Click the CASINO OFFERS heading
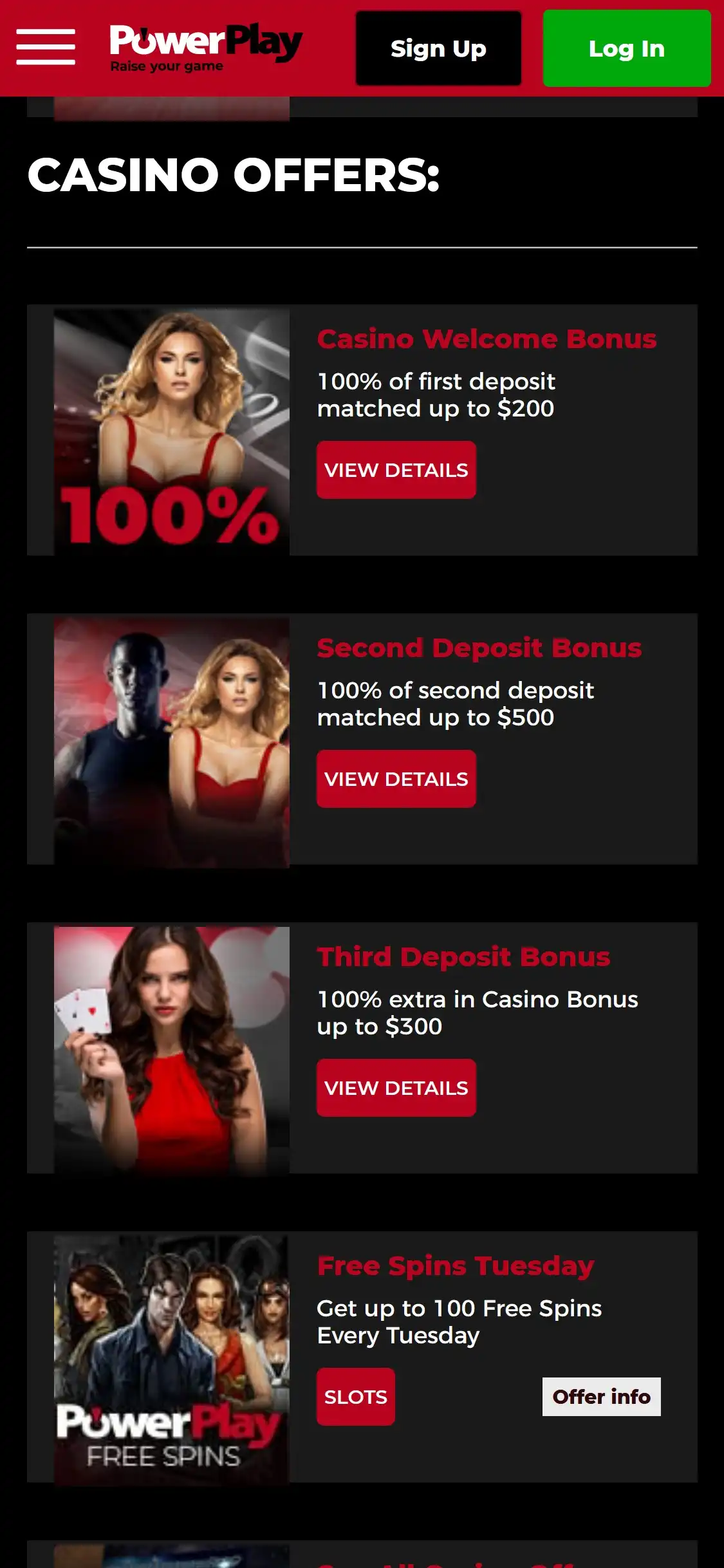 tap(234, 175)
